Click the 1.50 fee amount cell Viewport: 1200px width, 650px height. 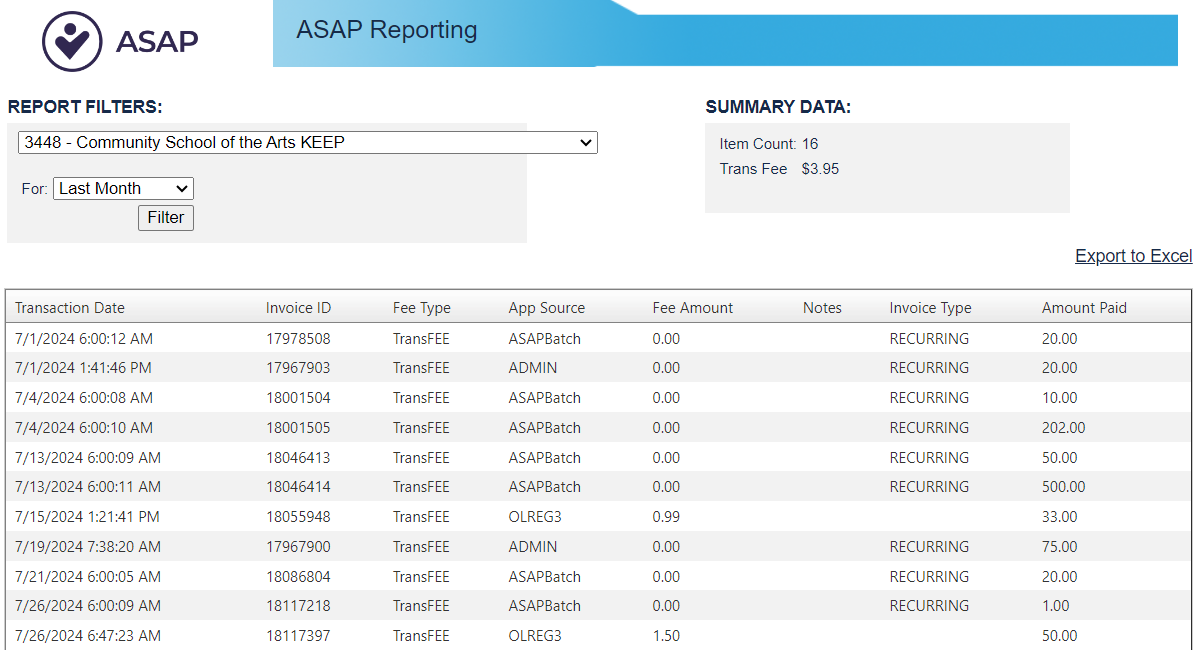point(667,636)
